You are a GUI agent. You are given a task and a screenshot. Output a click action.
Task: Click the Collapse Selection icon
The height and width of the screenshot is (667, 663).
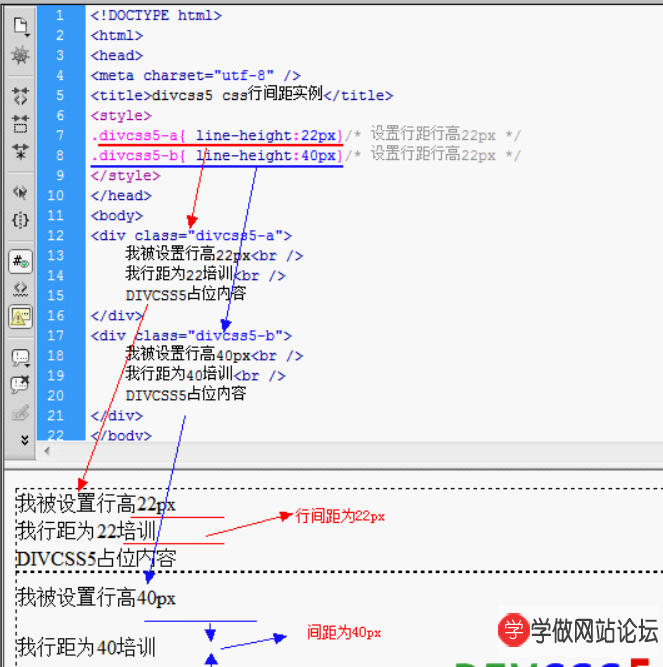[20, 124]
